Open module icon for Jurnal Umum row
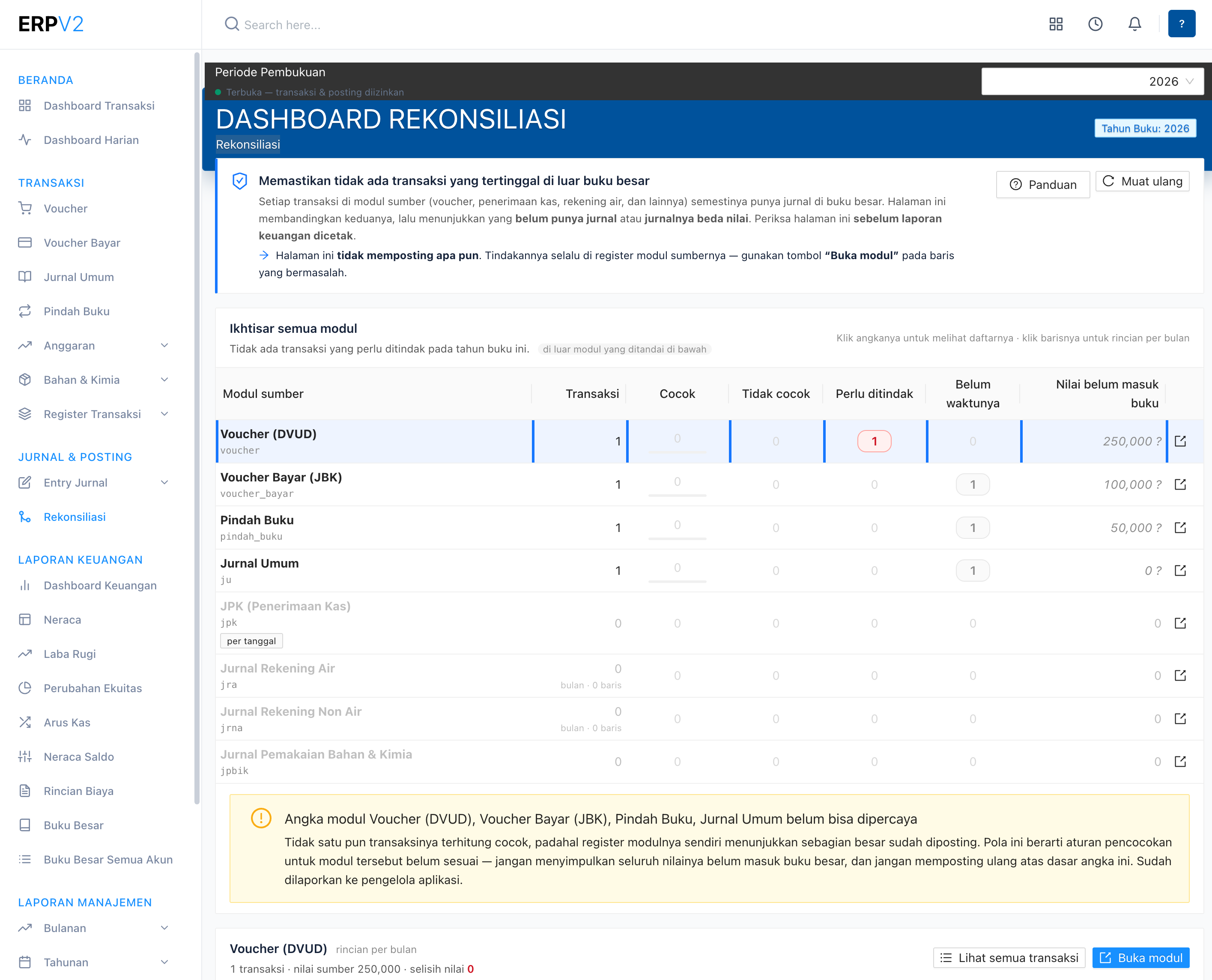The height and width of the screenshot is (980, 1212). tap(1180, 570)
